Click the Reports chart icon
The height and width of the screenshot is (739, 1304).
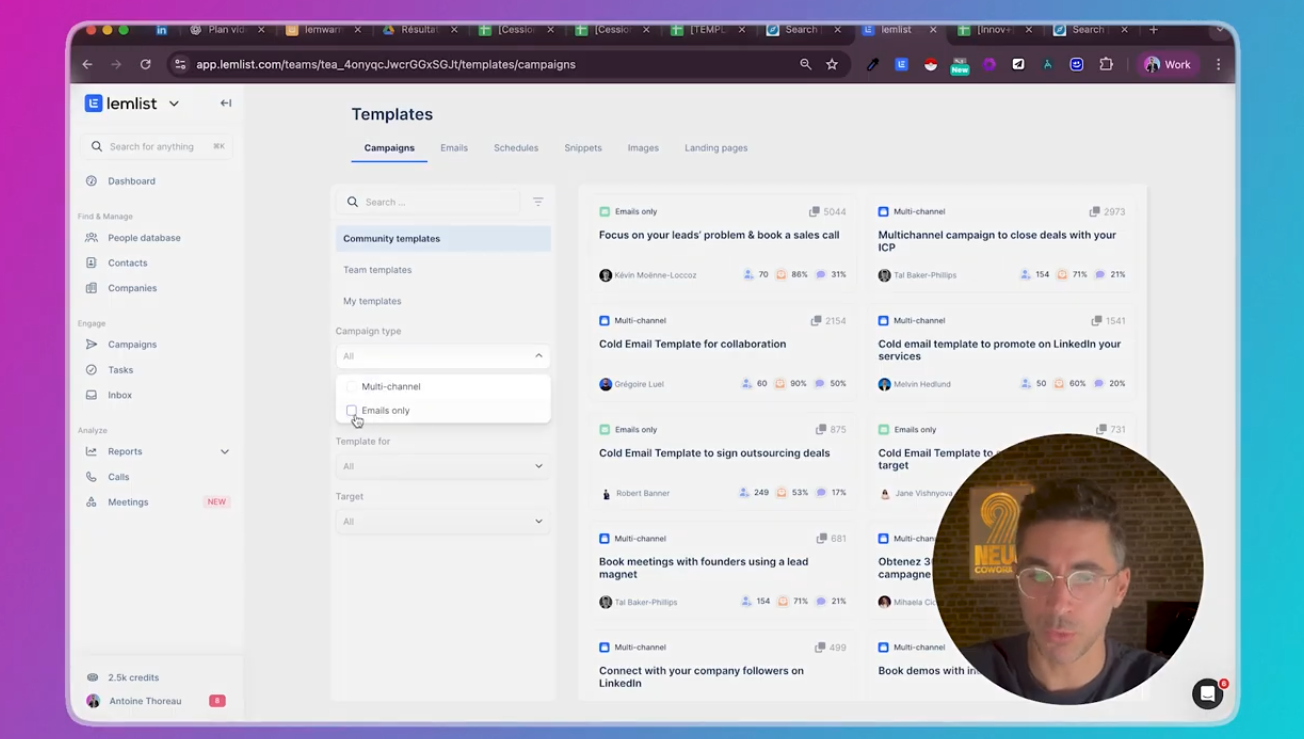(x=92, y=452)
